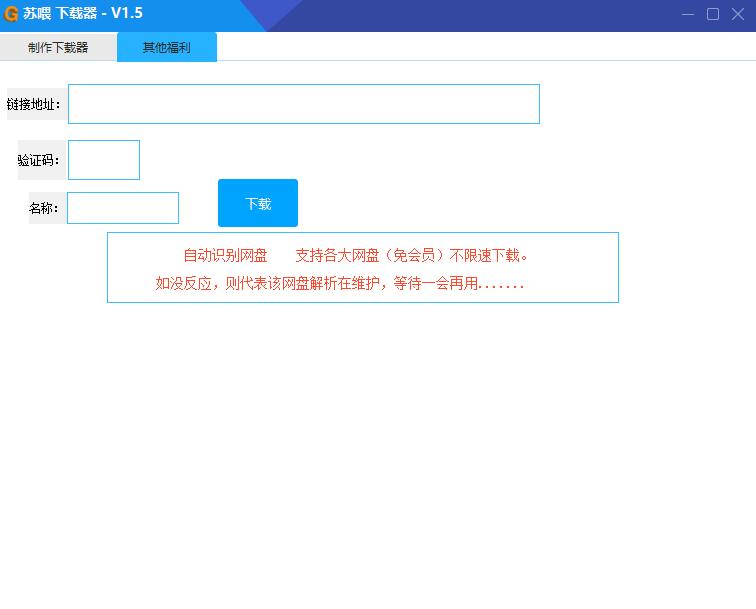Select the 其他福利 tab

(x=166, y=47)
